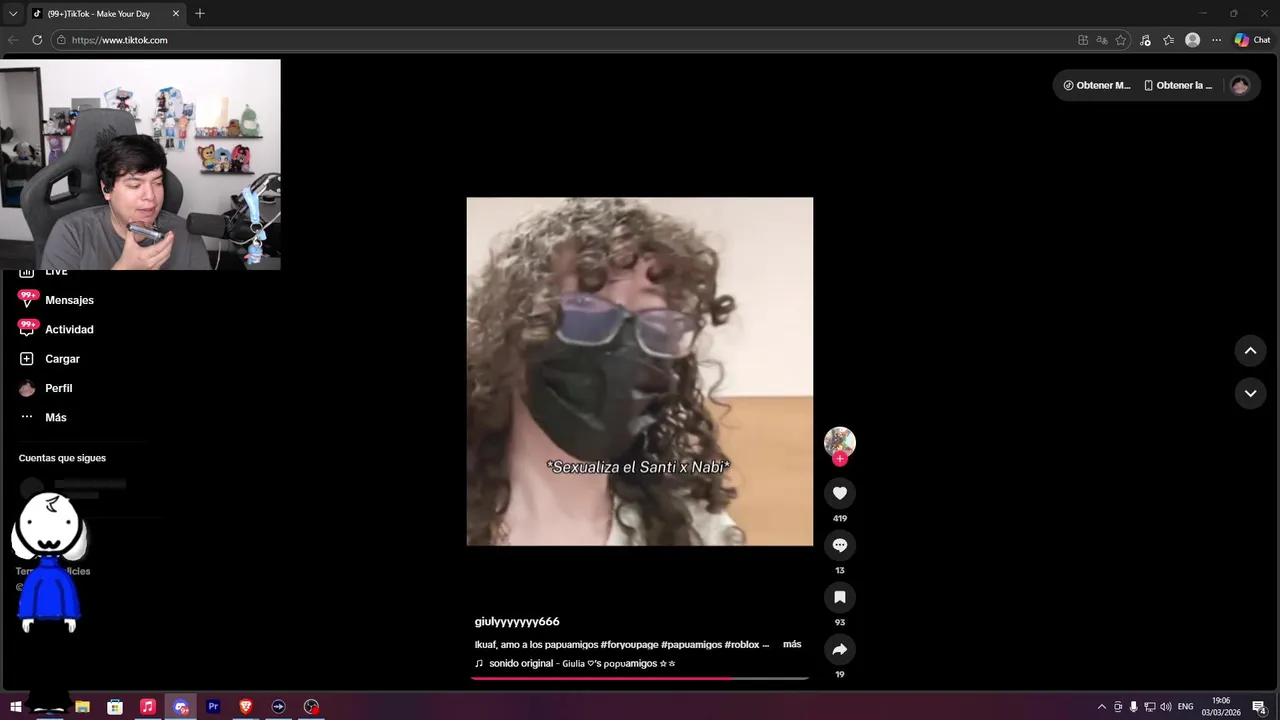
Task: Add this page to favorites star
Action: [x=1121, y=40]
